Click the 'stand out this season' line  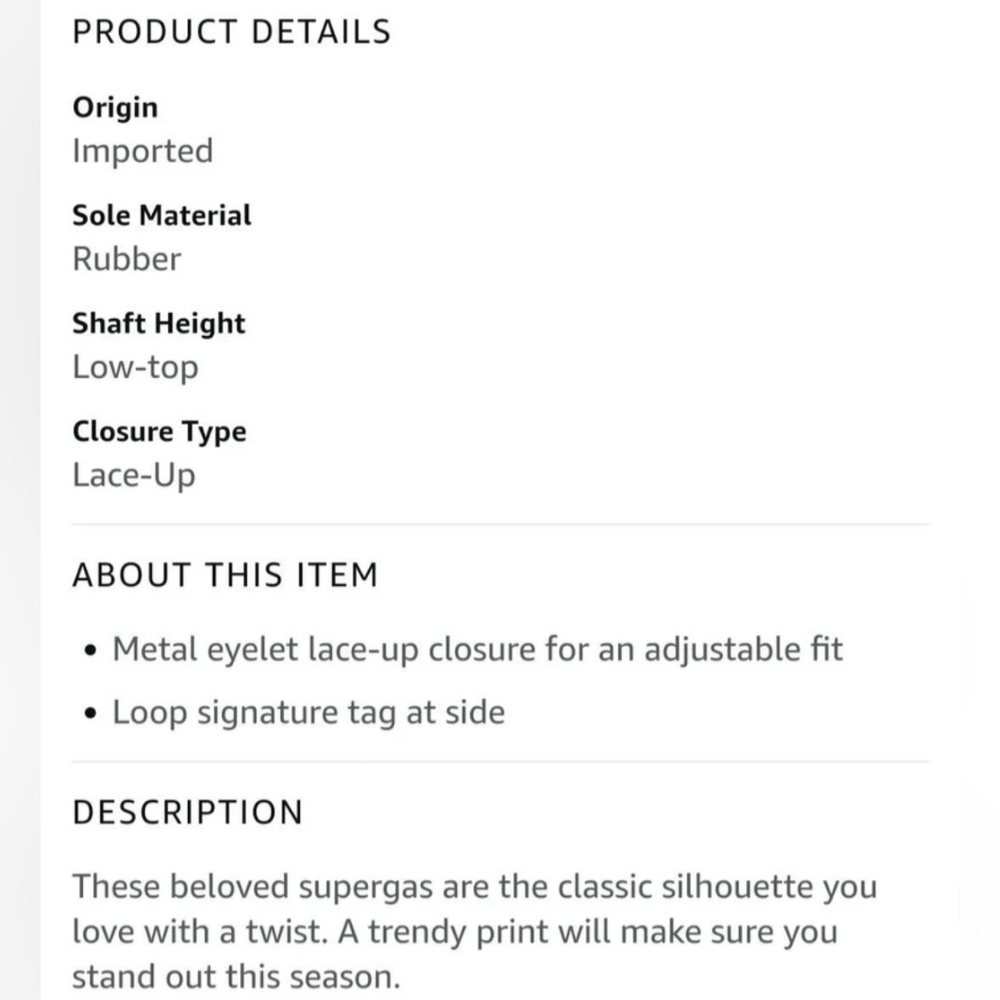(236, 977)
